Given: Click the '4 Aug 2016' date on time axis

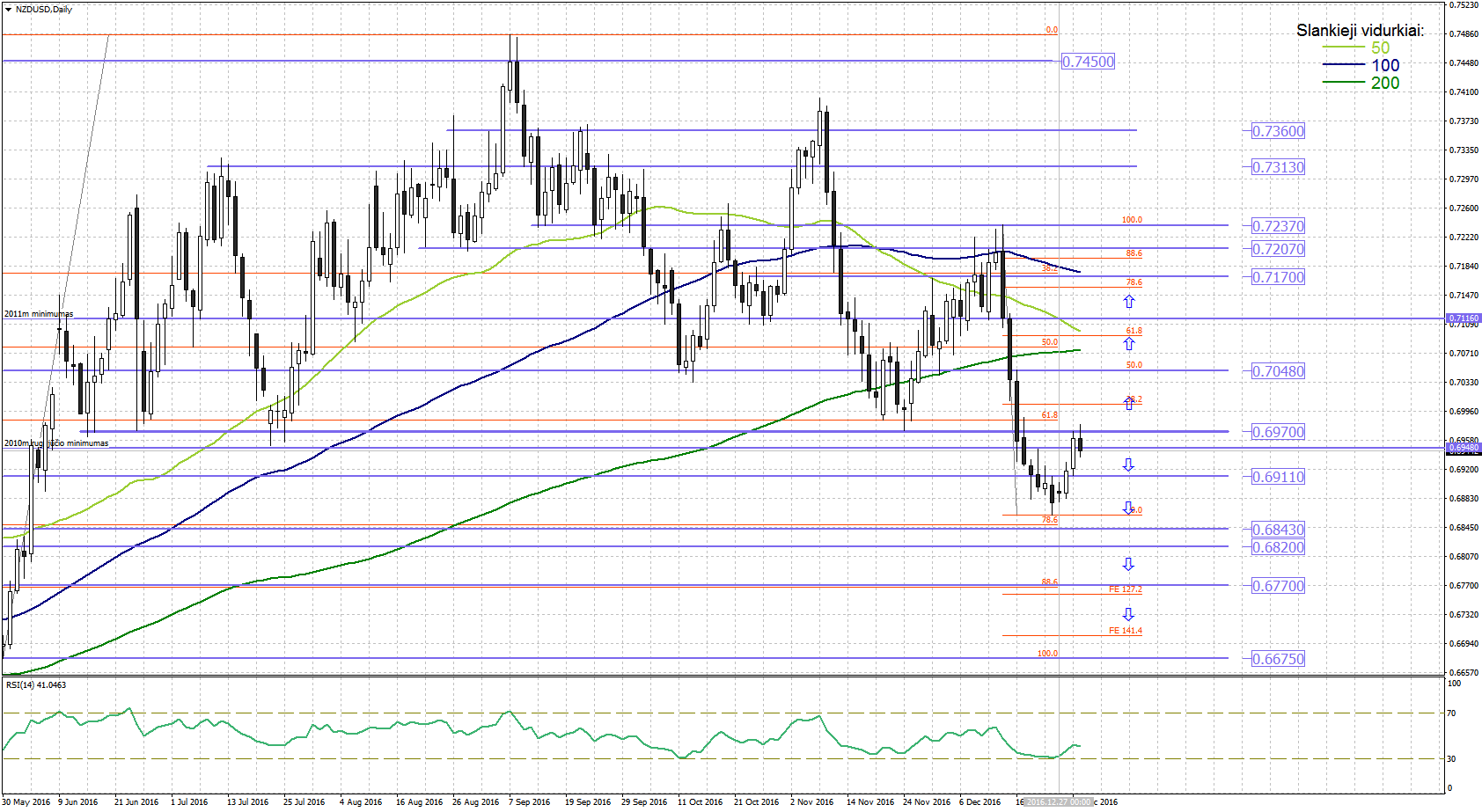Looking at the screenshot, I should [x=361, y=802].
